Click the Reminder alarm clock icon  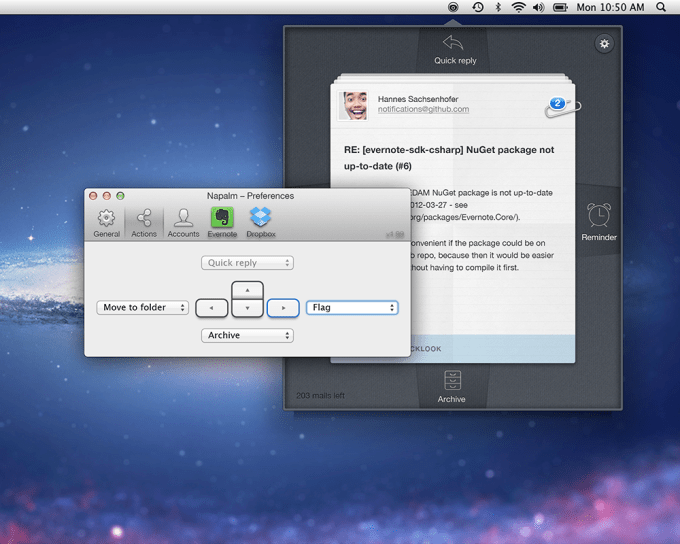[599, 215]
